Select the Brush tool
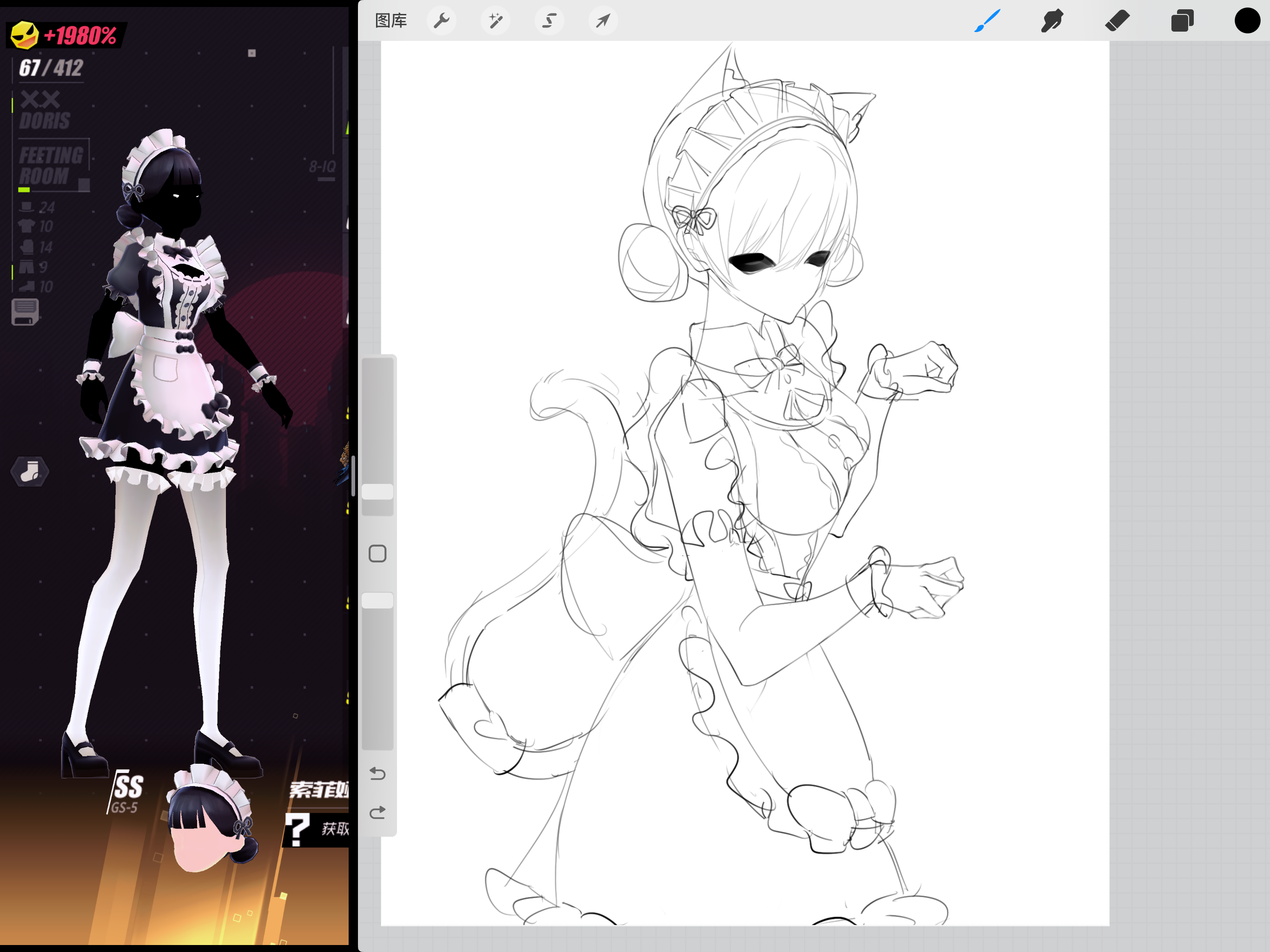Screen dimensions: 1270x952 tap(987, 20)
